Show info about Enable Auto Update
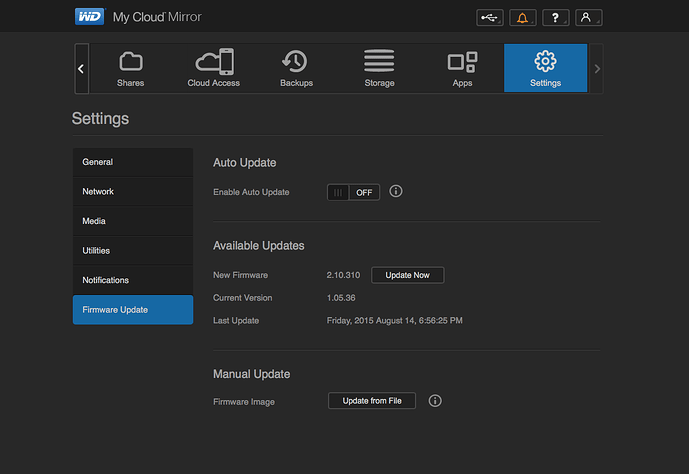This screenshot has width=689, height=474. tap(395, 191)
